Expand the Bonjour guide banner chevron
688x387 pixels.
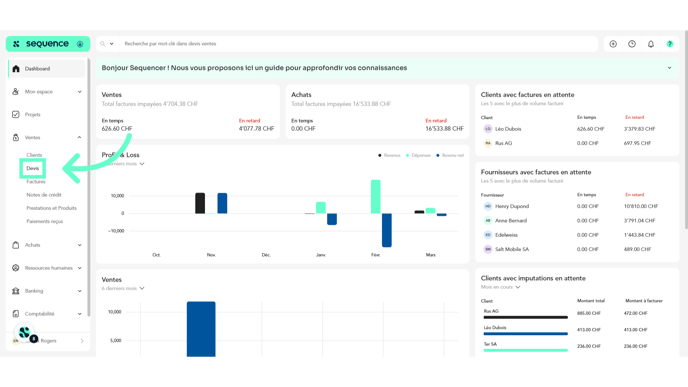pyautogui.click(x=670, y=68)
